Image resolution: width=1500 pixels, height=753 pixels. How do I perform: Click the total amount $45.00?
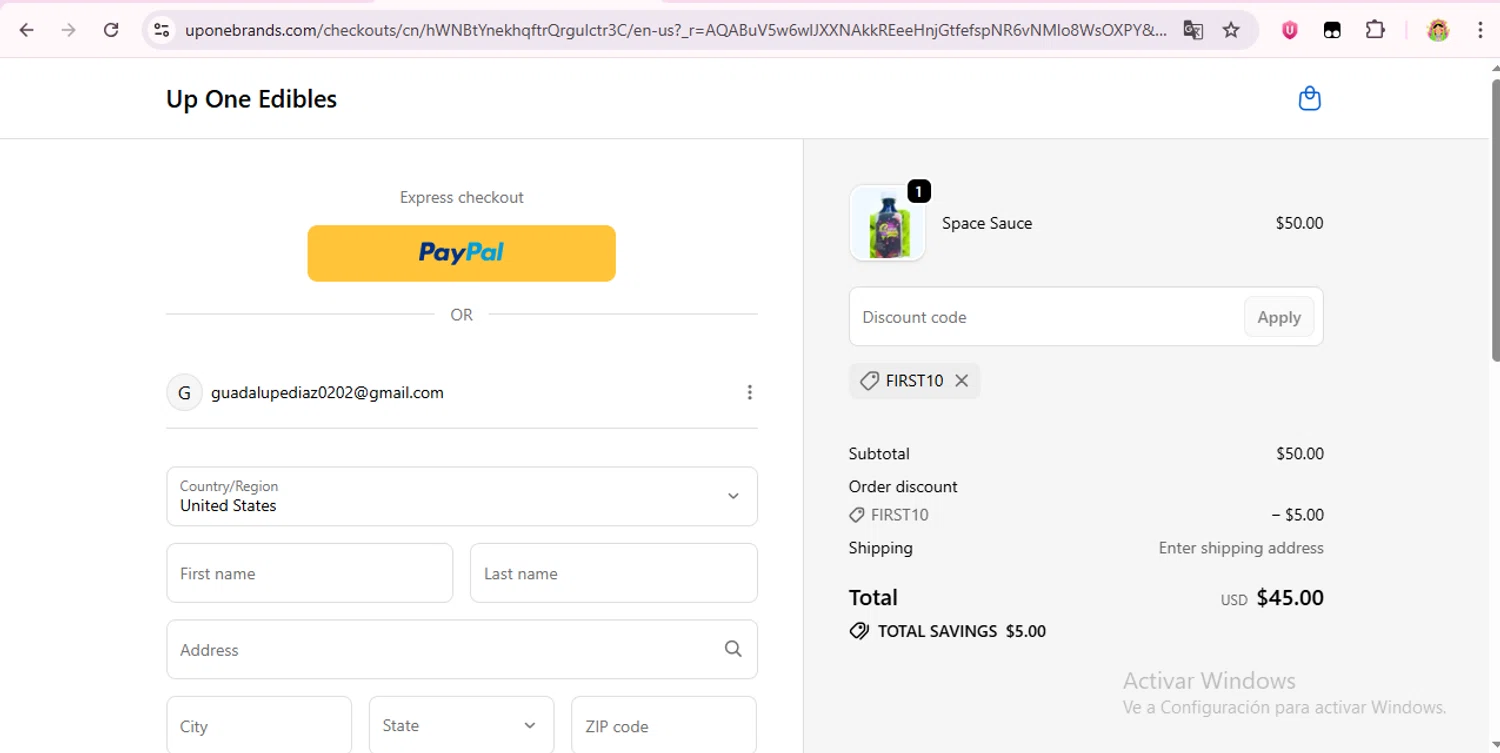point(1290,598)
